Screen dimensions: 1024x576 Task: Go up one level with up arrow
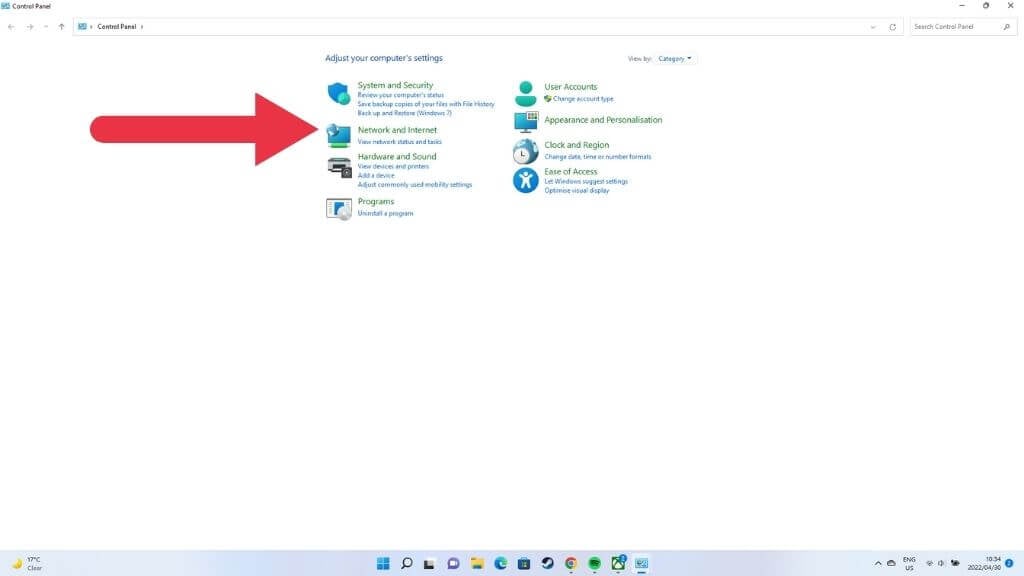coord(61,27)
